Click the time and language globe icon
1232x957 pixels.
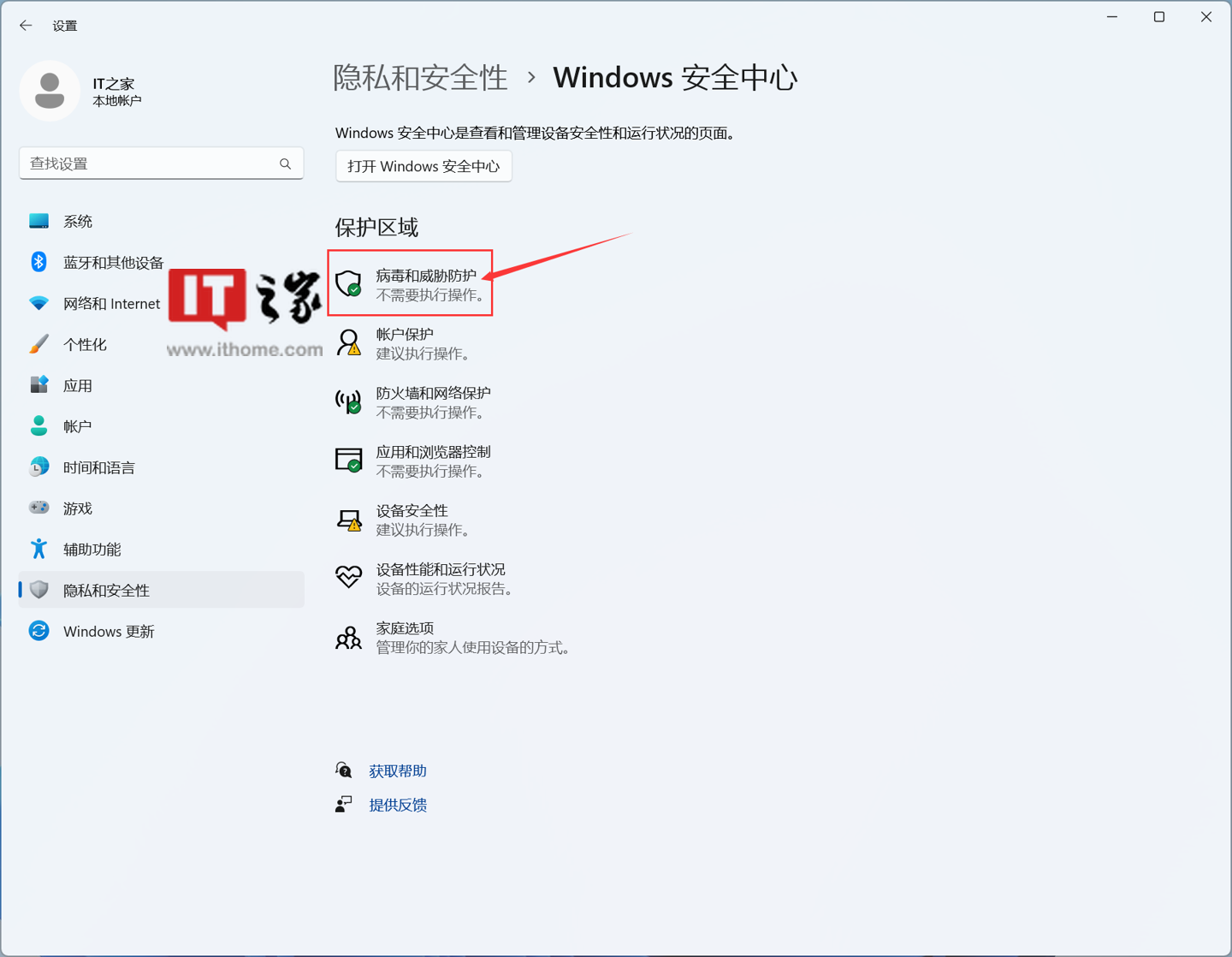coord(38,467)
